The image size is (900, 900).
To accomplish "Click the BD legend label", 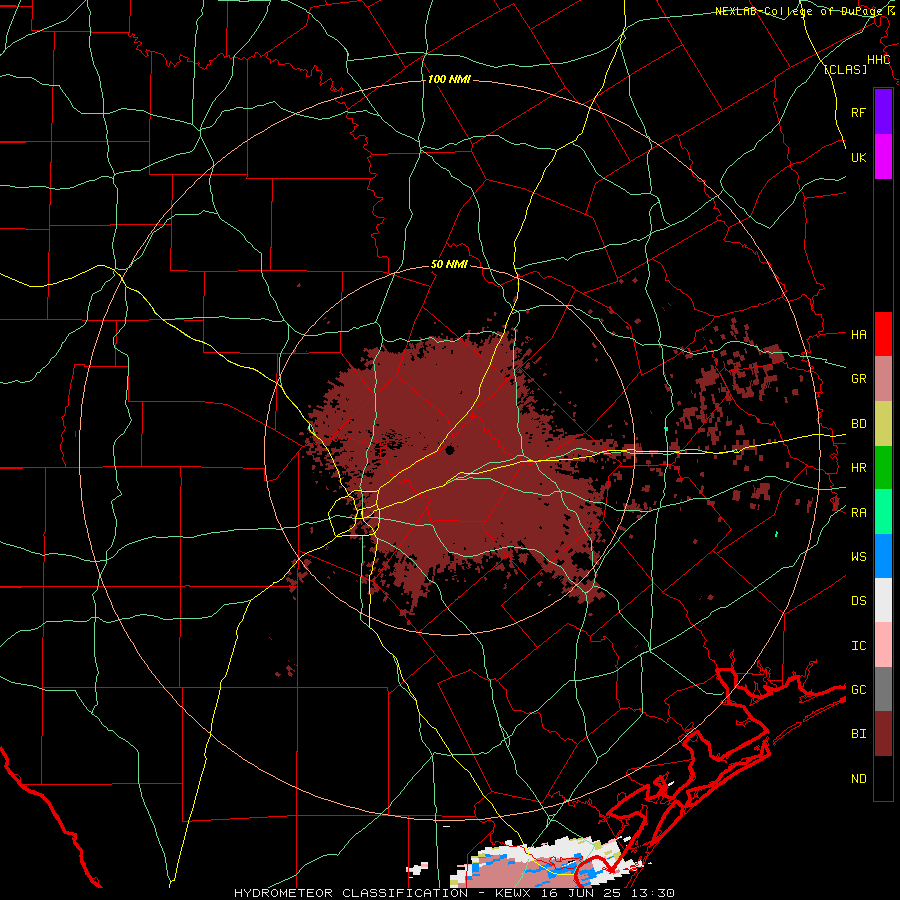I will [x=858, y=423].
